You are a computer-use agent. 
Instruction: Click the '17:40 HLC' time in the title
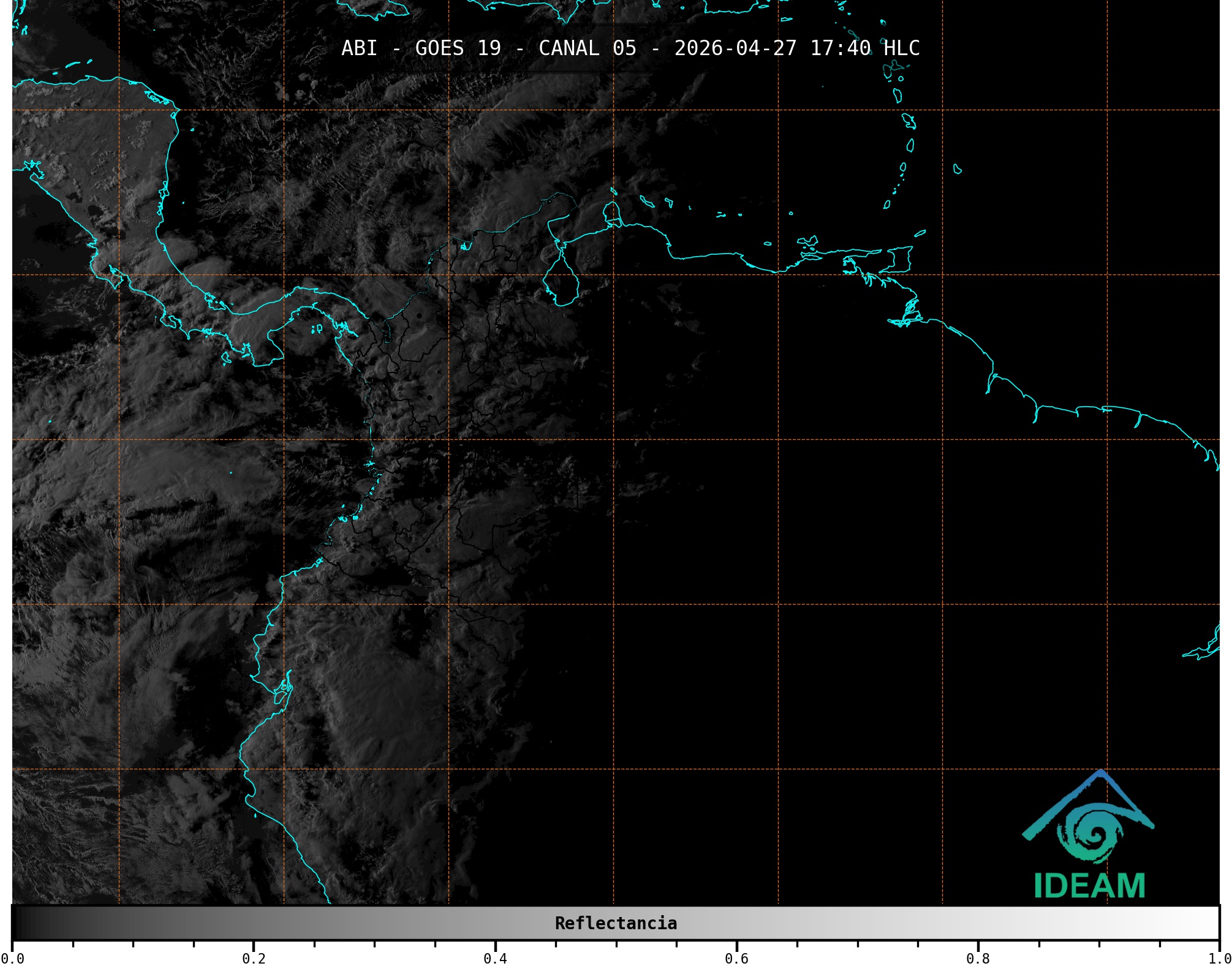(x=864, y=48)
